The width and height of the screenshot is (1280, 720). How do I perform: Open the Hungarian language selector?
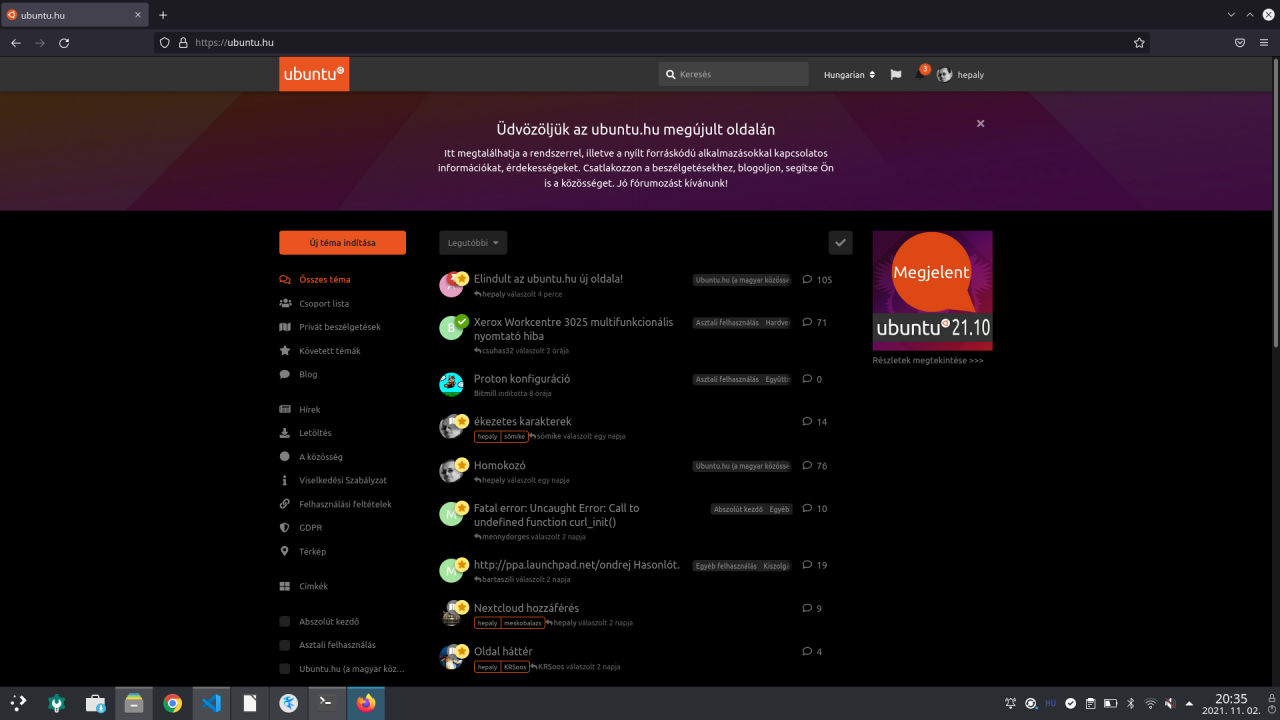pyautogui.click(x=849, y=75)
